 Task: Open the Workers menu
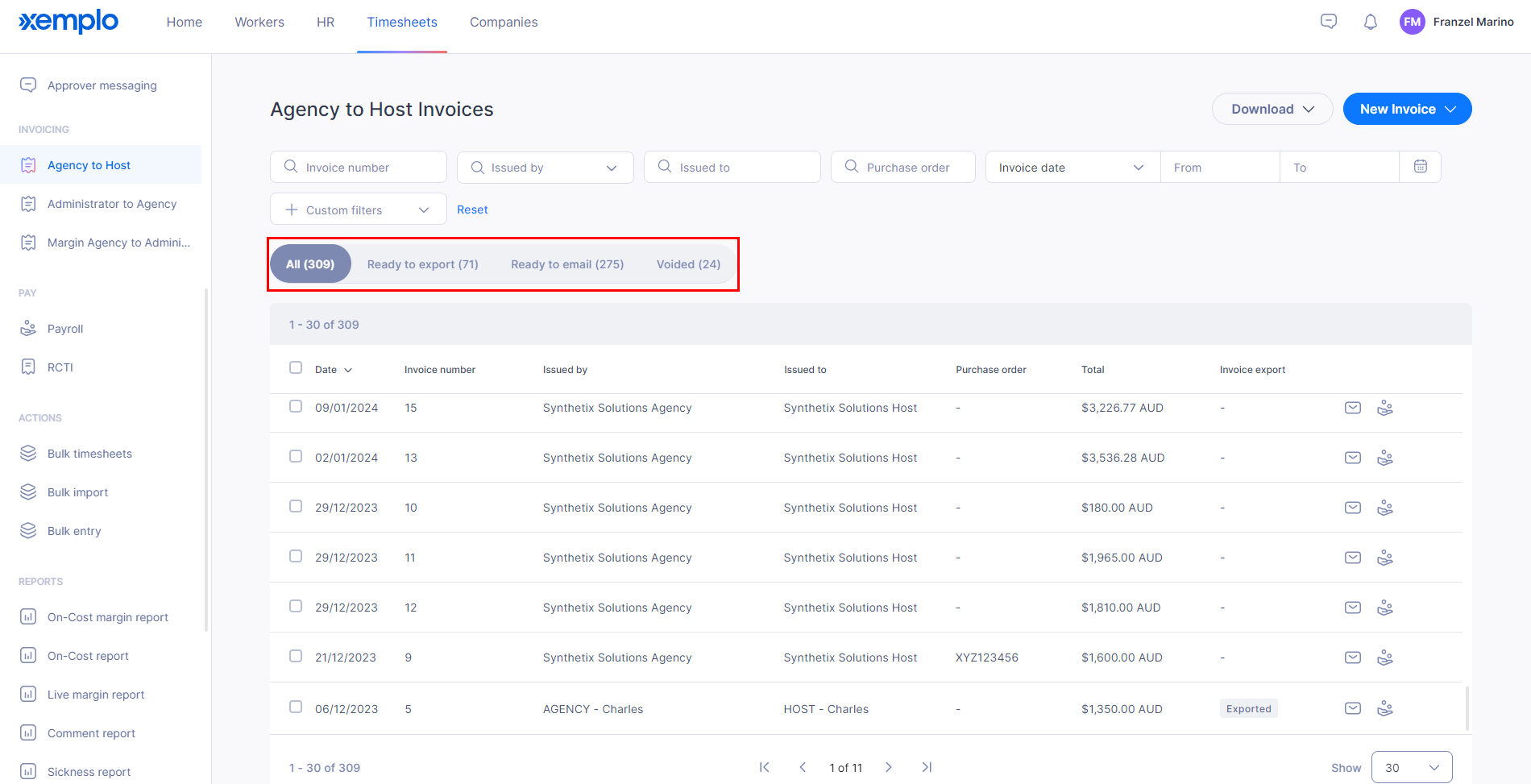[x=259, y=22]
